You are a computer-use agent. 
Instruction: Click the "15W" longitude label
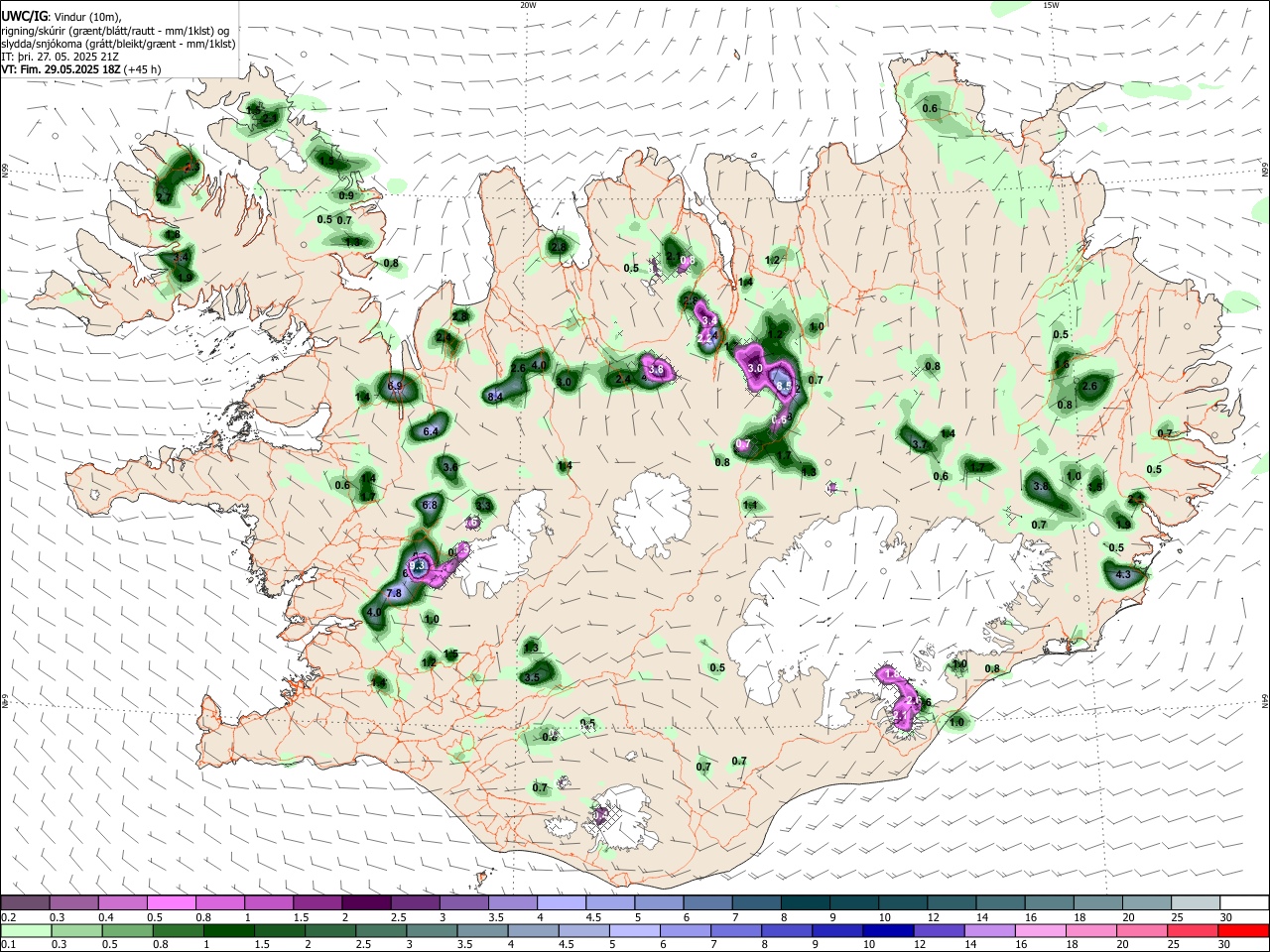1051,5
